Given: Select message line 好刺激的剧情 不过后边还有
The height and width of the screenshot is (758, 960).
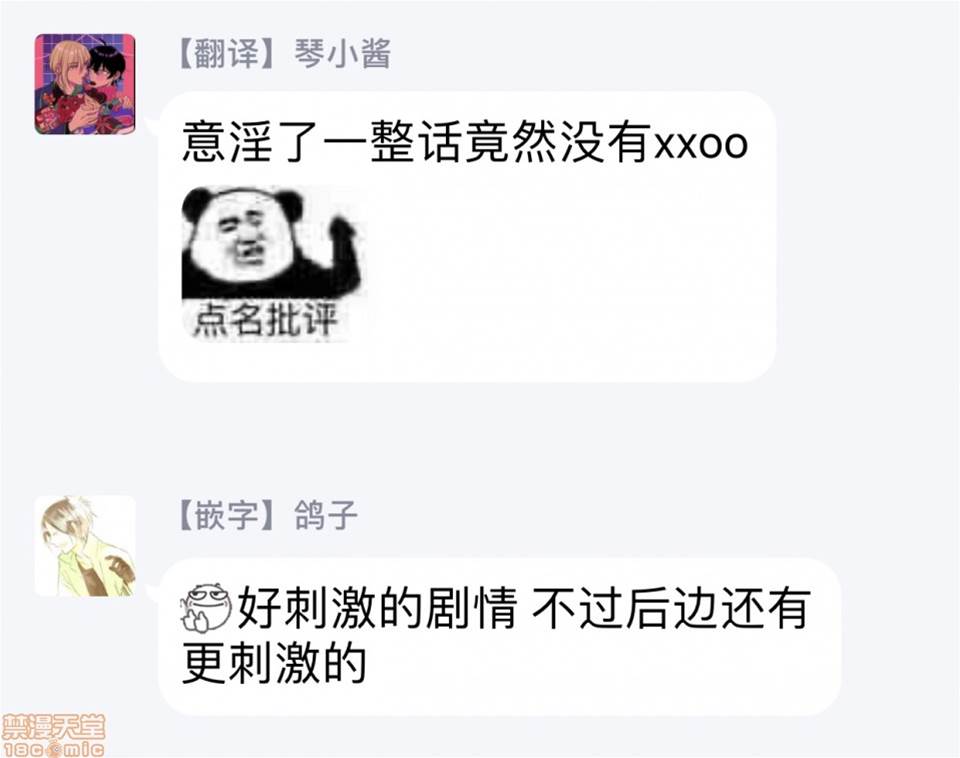Looking at the screenshot, I should [x=523, y=607].
